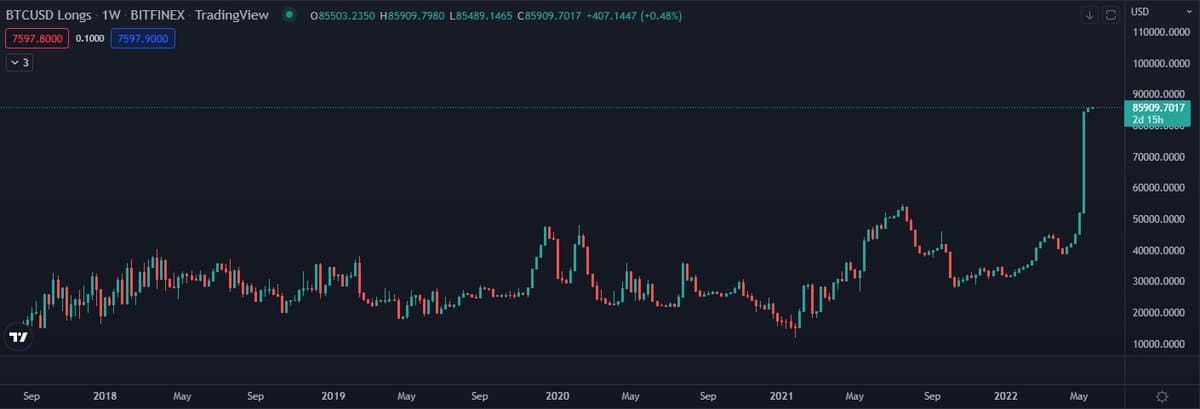Screen dimensions: 1200x409
Task: Click the 2022 marker on time axis
Action: tap(1005, 396)
